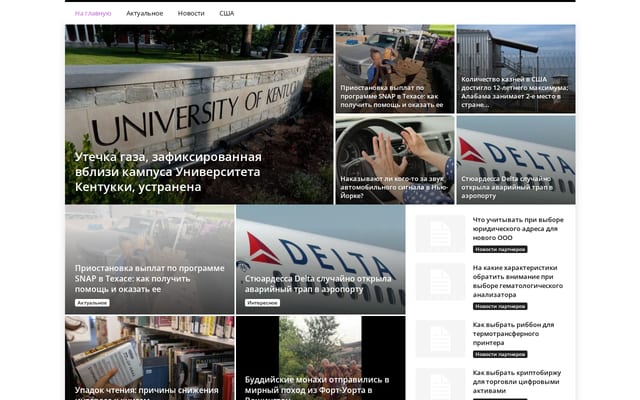Click document placeholder icon beside crypto exchange article
Screen dimensions: 640x400
[440, 384]
